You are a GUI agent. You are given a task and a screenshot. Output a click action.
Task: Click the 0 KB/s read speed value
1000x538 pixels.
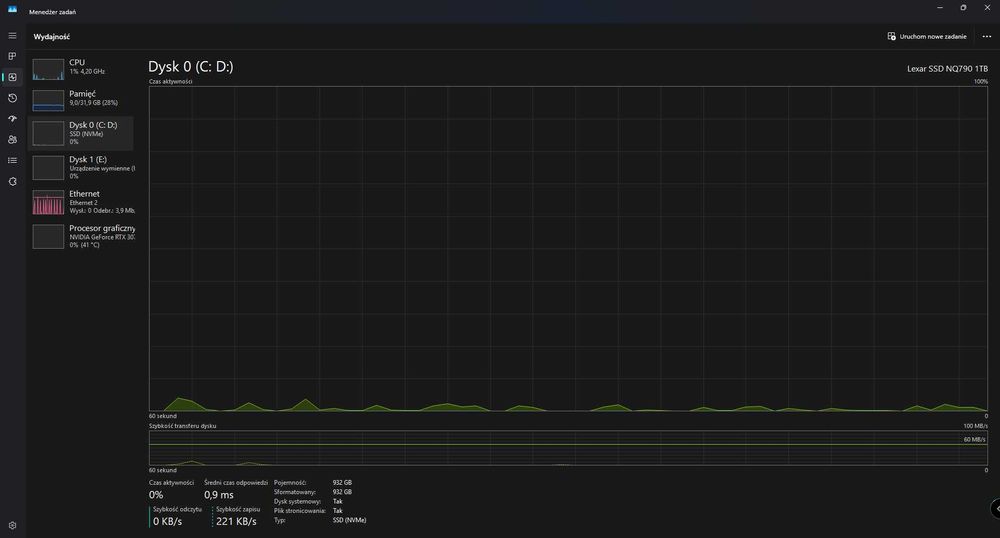click(167, 521)
